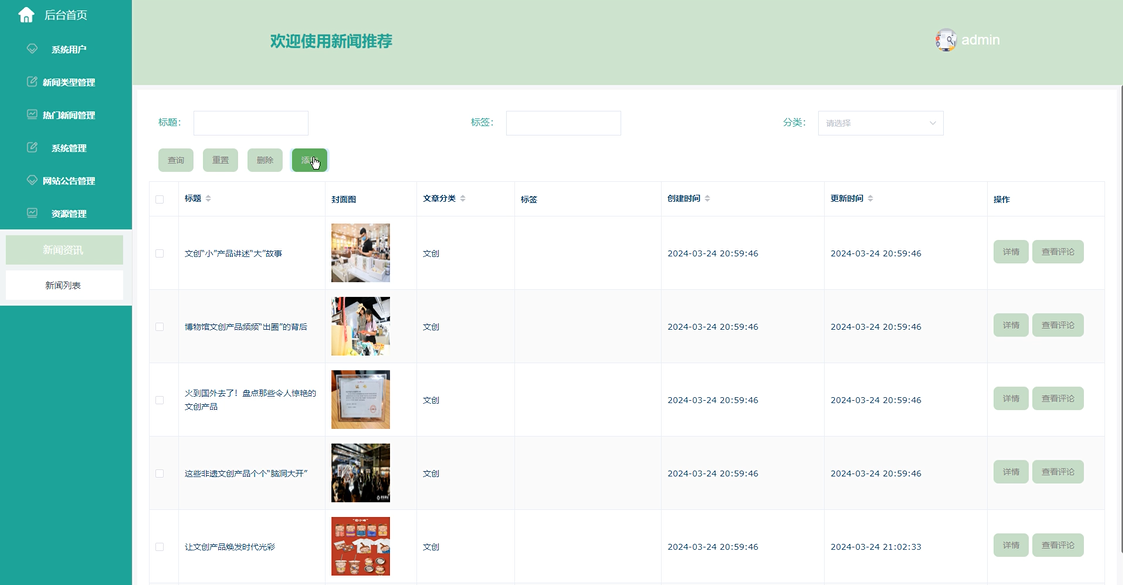Select the 新闻资讯 menu section
Image resolution: width=1123 pixels, height=585 pixels.
(x=64, y=250)
